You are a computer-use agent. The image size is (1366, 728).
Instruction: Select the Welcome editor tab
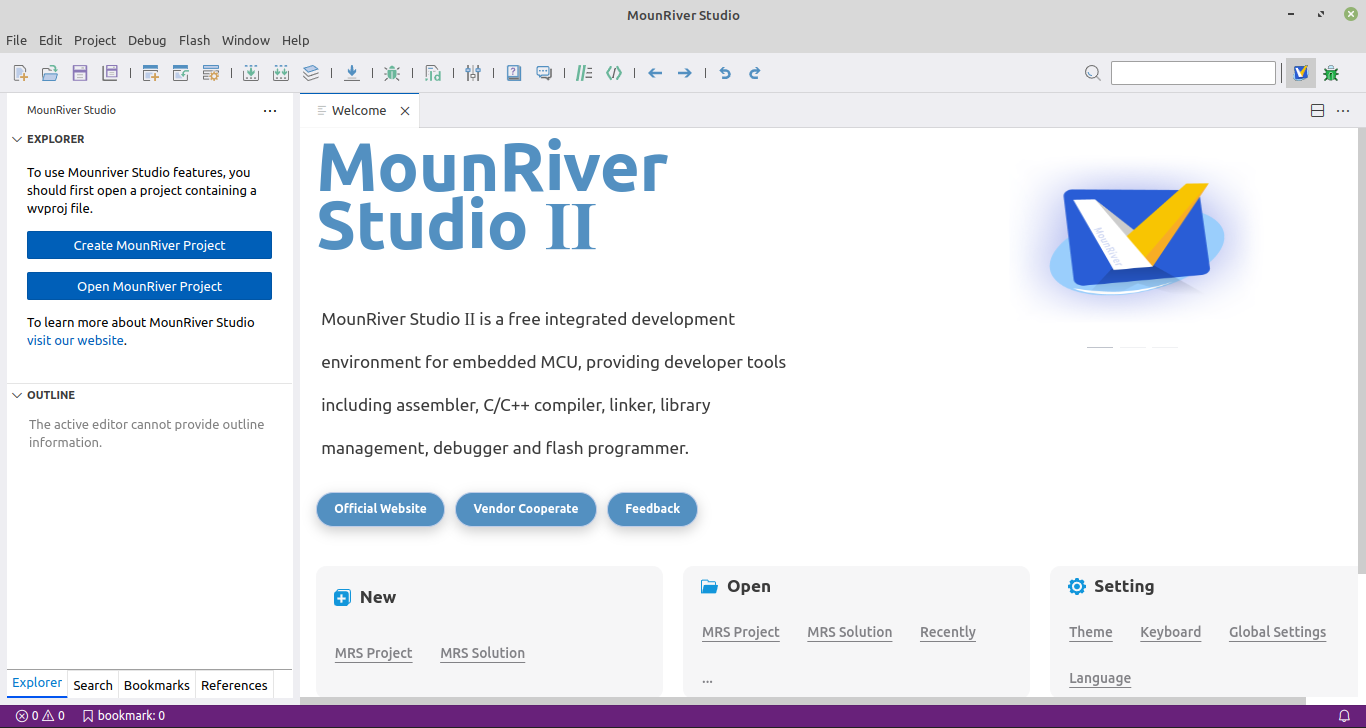(x=359, y=111)
